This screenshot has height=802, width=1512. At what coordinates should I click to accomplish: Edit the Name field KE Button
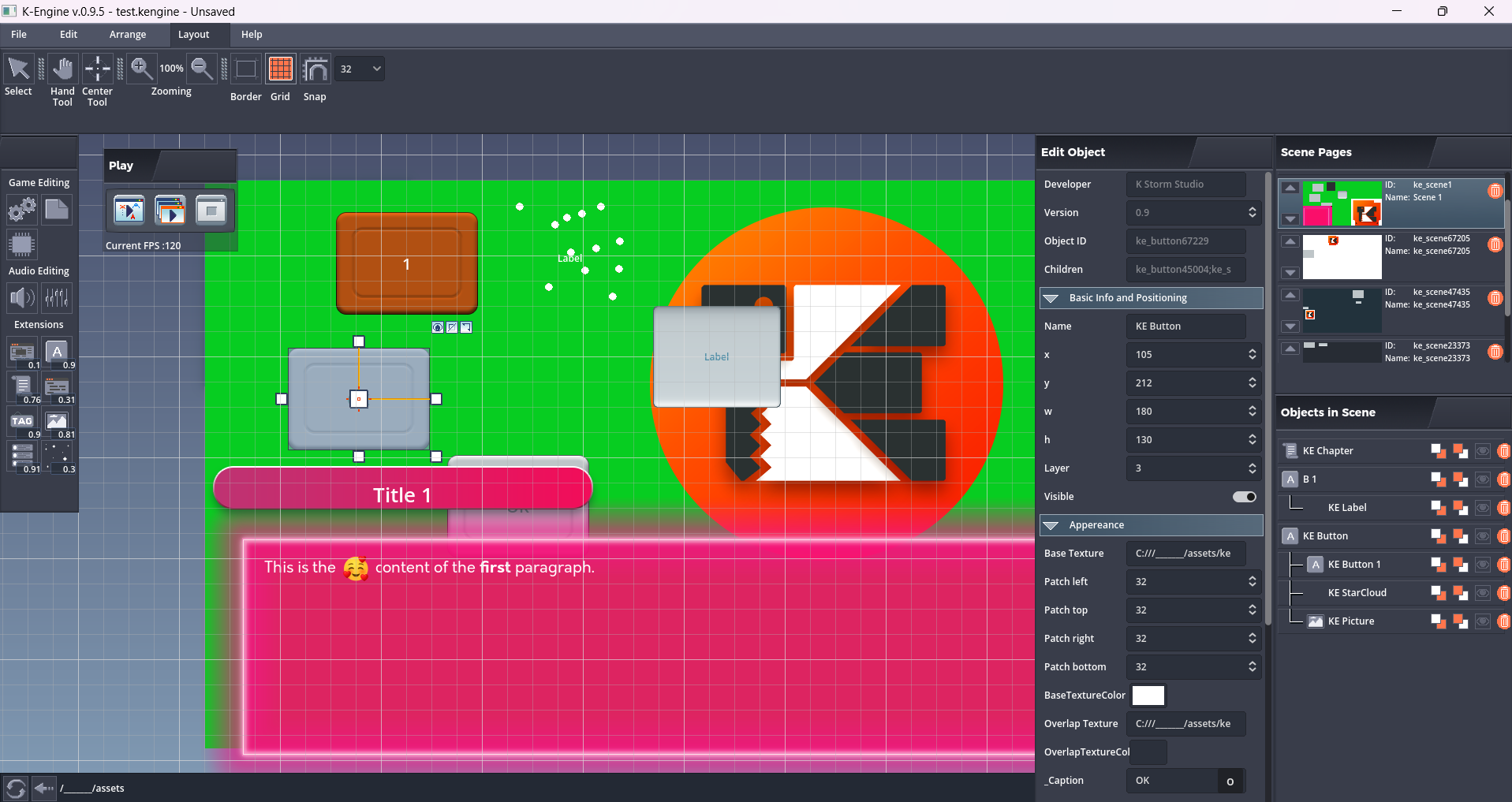coord(1186,326)
